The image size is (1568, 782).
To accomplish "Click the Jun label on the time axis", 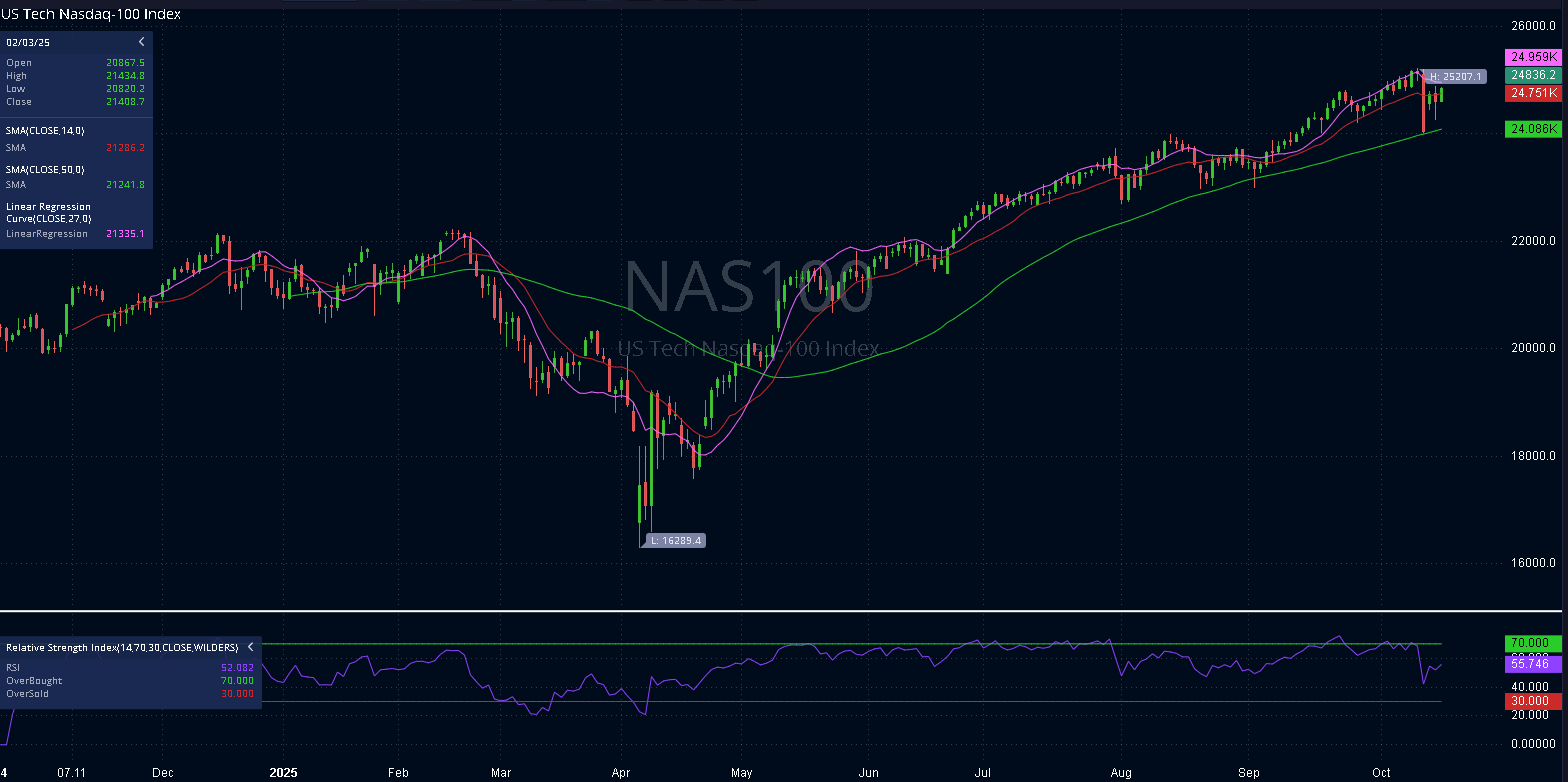I will coord(868,772).
